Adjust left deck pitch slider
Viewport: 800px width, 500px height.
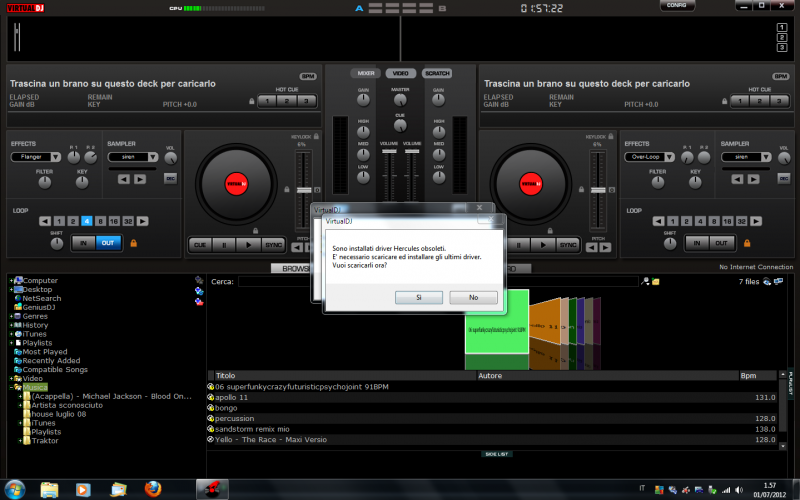[x=304, y=190]
